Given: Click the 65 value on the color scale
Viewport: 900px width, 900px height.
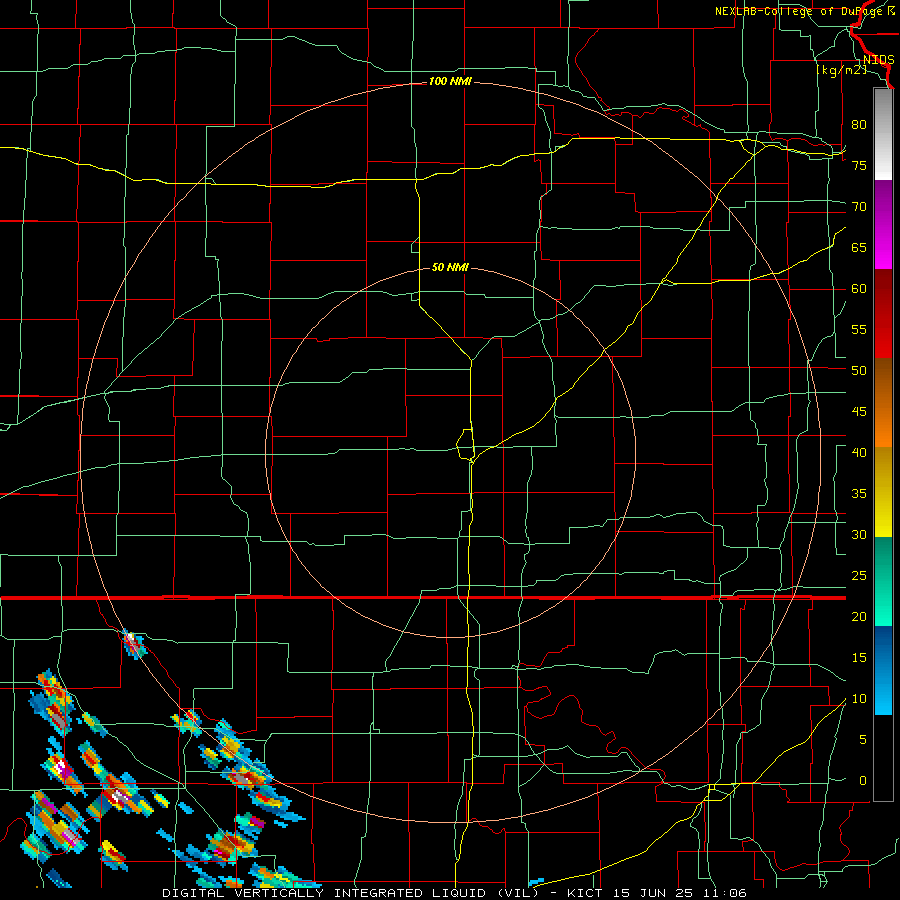Looking at the screenshot, I should (x=859, y=247).
